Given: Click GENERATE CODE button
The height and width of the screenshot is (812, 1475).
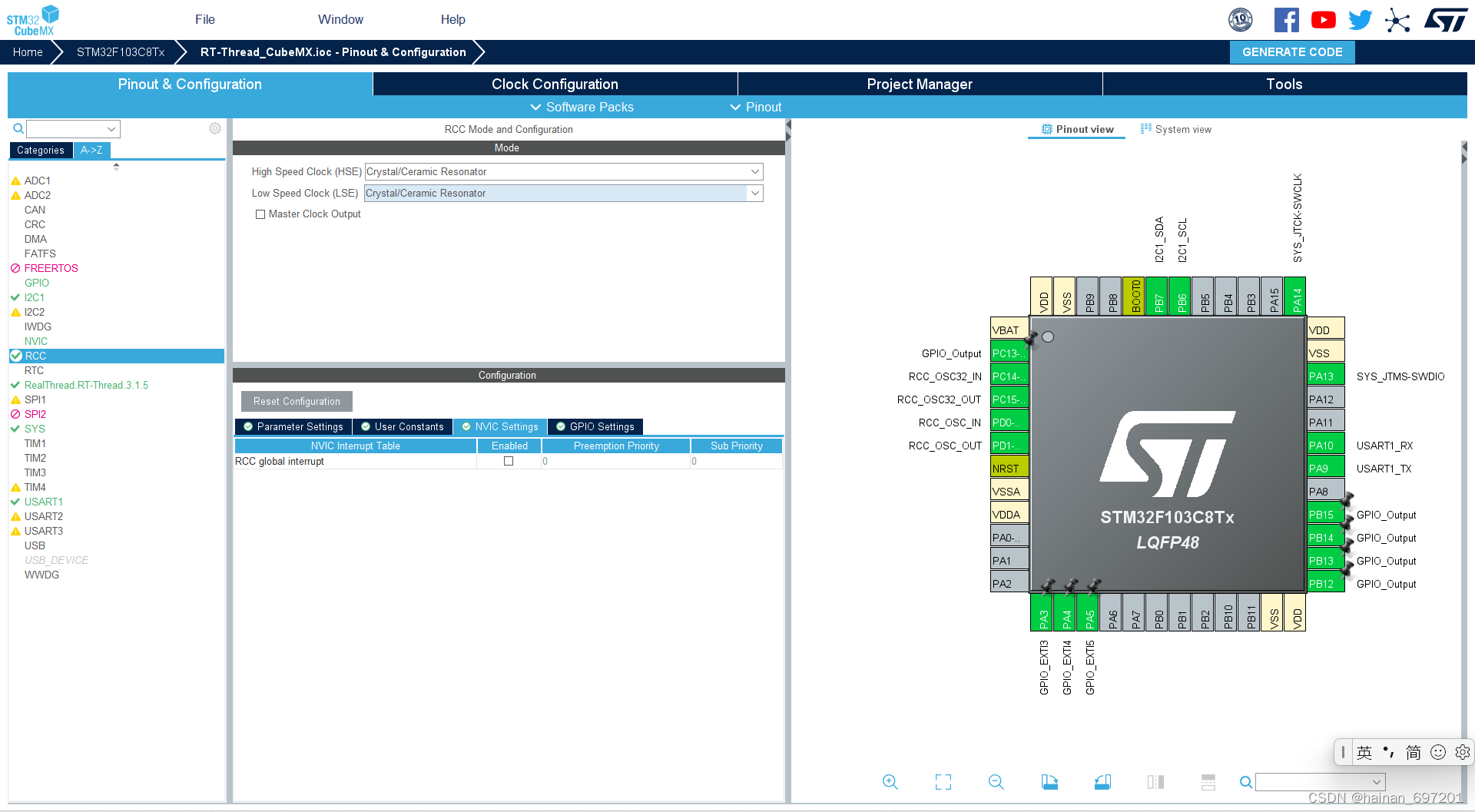Looking at the screenshot, I should click(1292, 51).
